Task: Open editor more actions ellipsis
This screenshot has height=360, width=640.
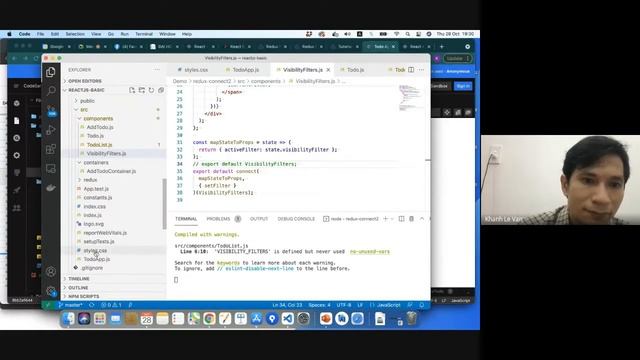Action: [421, 70]
